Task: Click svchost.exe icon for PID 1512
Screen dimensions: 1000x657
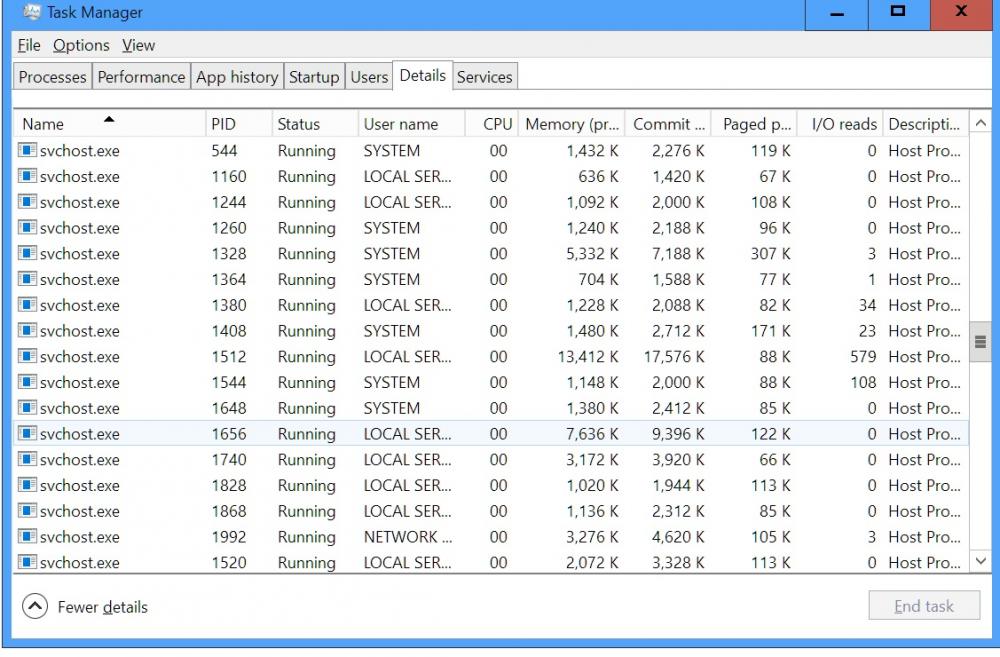Action: point(27,357)
